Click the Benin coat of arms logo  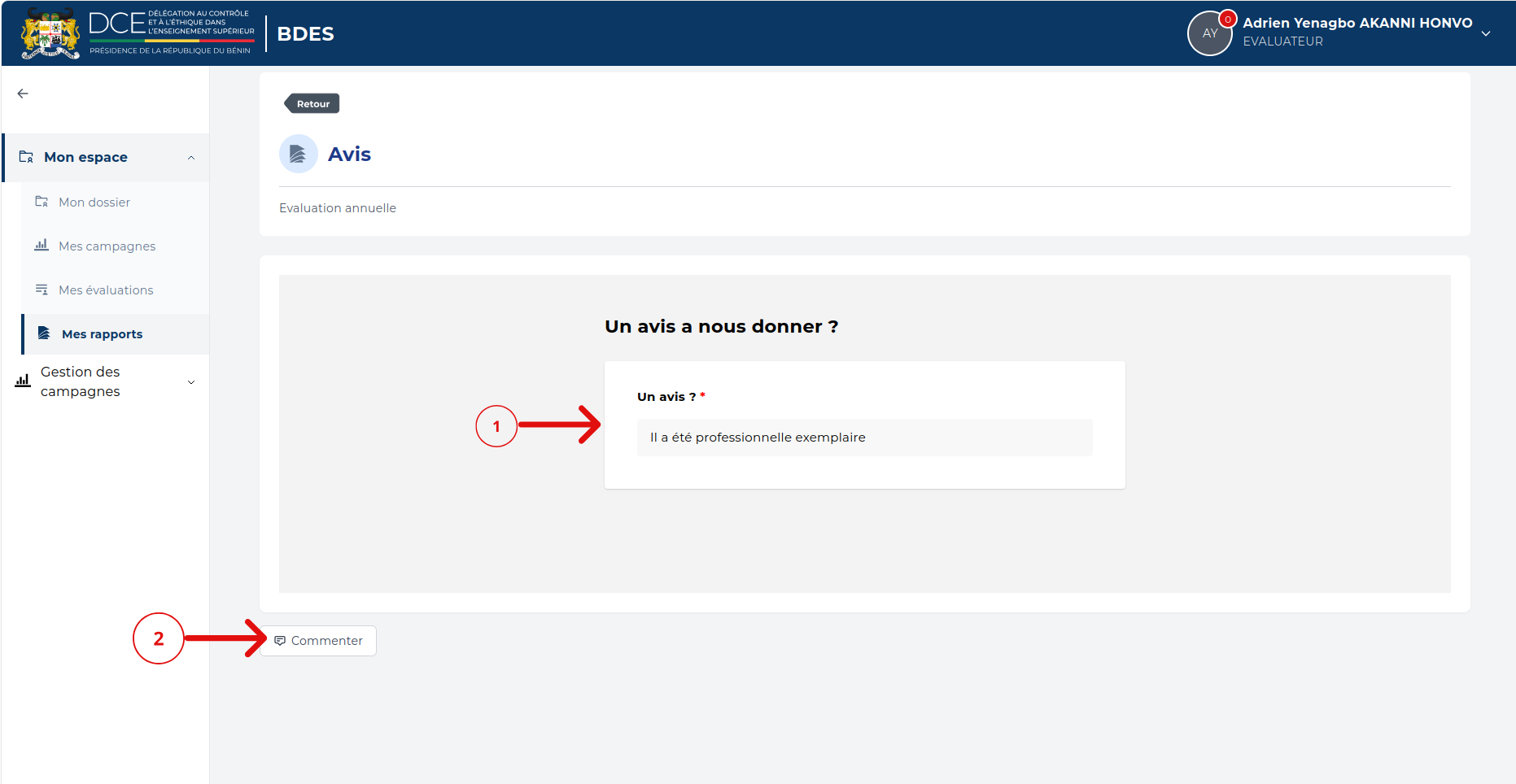tap(50, 33)
